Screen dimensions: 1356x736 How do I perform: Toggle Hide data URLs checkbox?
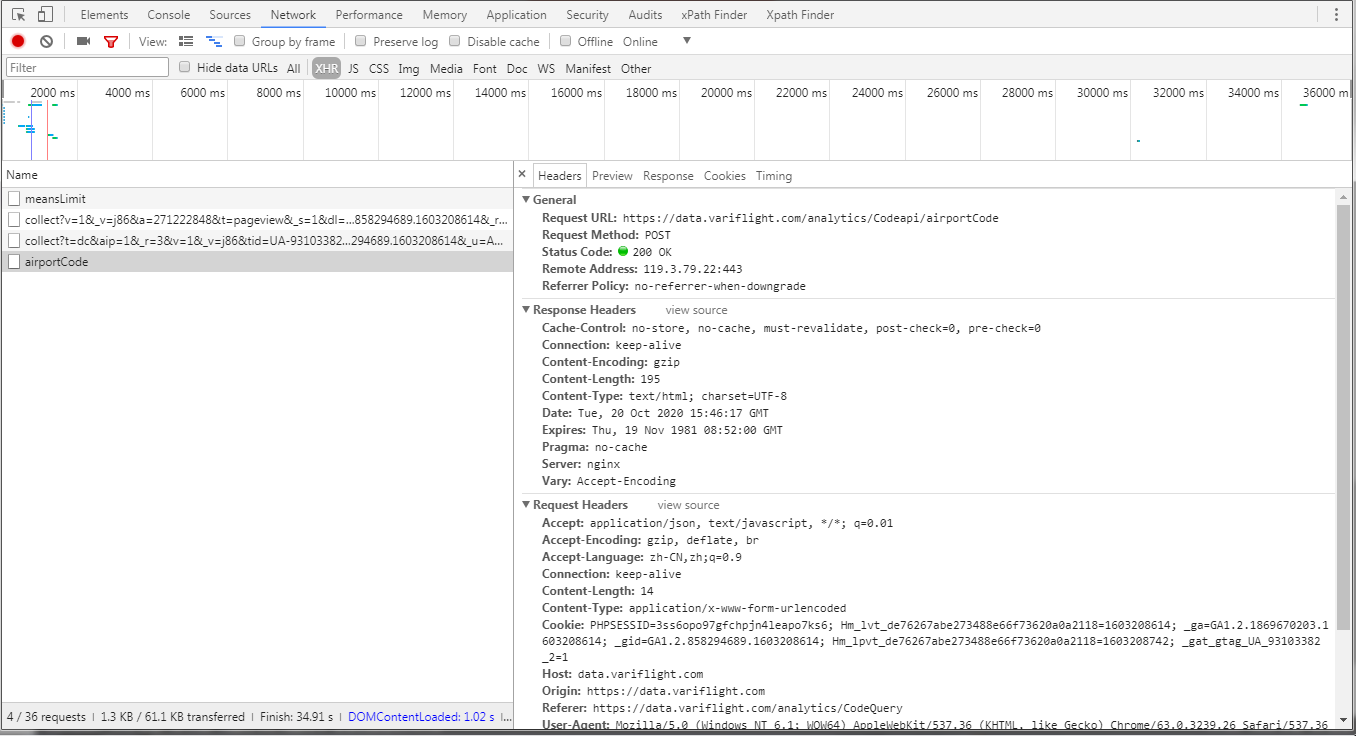pos(185,67)
